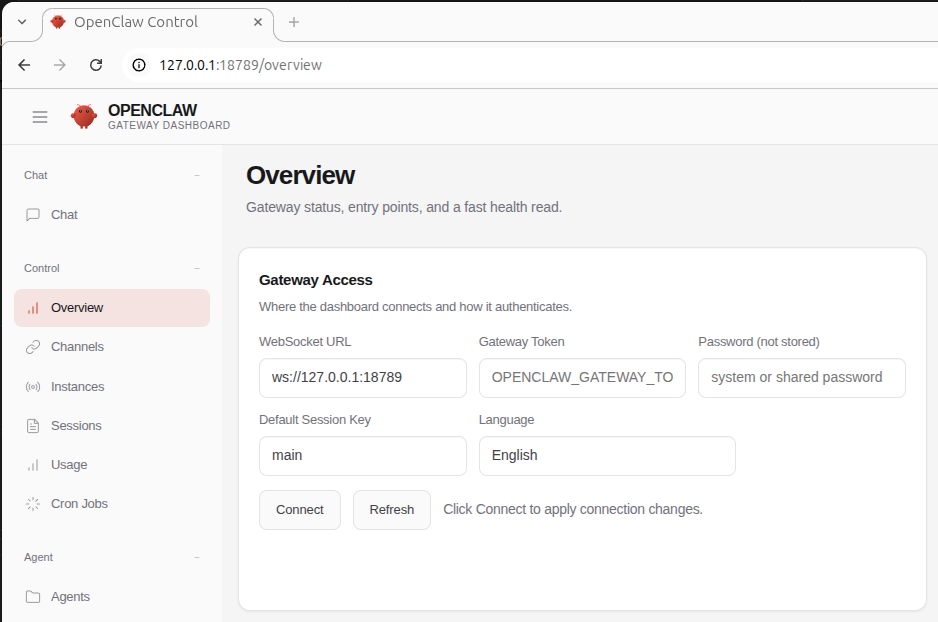The width and height of the screenshot is (938, 622).
Task: Collapse the Chat sidebar section
Action: pos(197,175)
